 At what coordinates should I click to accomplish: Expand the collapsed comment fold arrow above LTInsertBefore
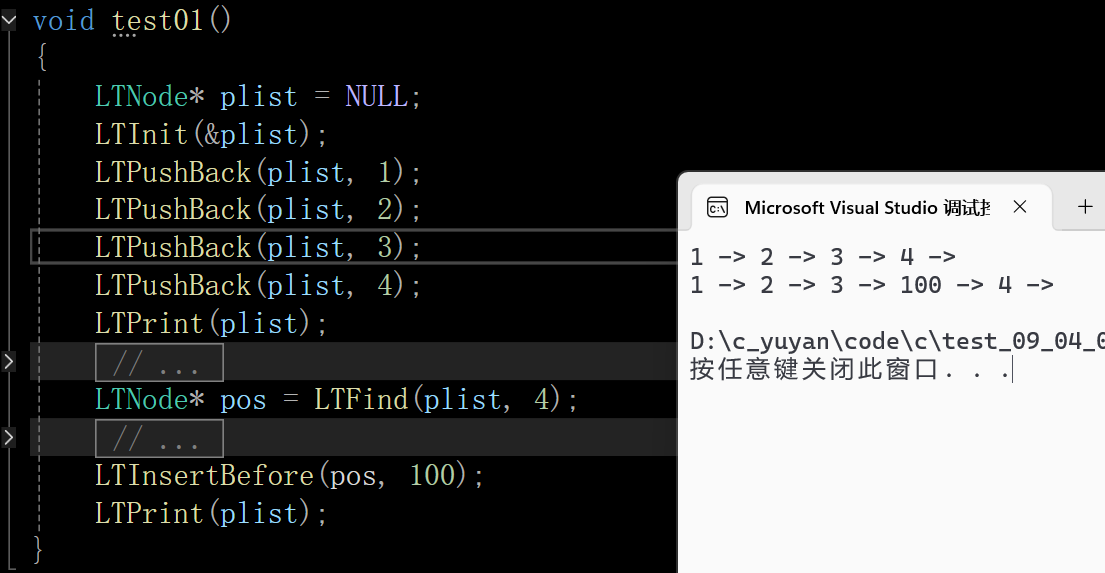8,438
